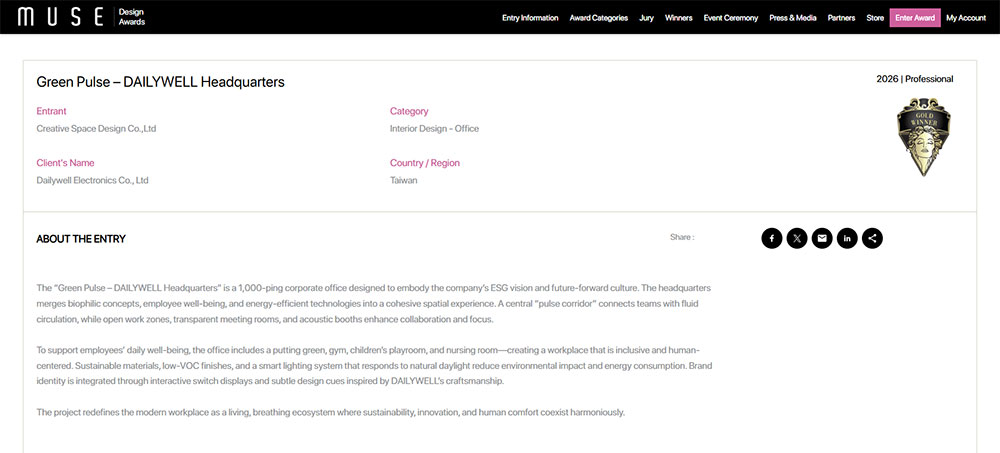Screen dimensions: 1000x453
Task: Open Event Ceremony menu item
Action: coord(731,18)
